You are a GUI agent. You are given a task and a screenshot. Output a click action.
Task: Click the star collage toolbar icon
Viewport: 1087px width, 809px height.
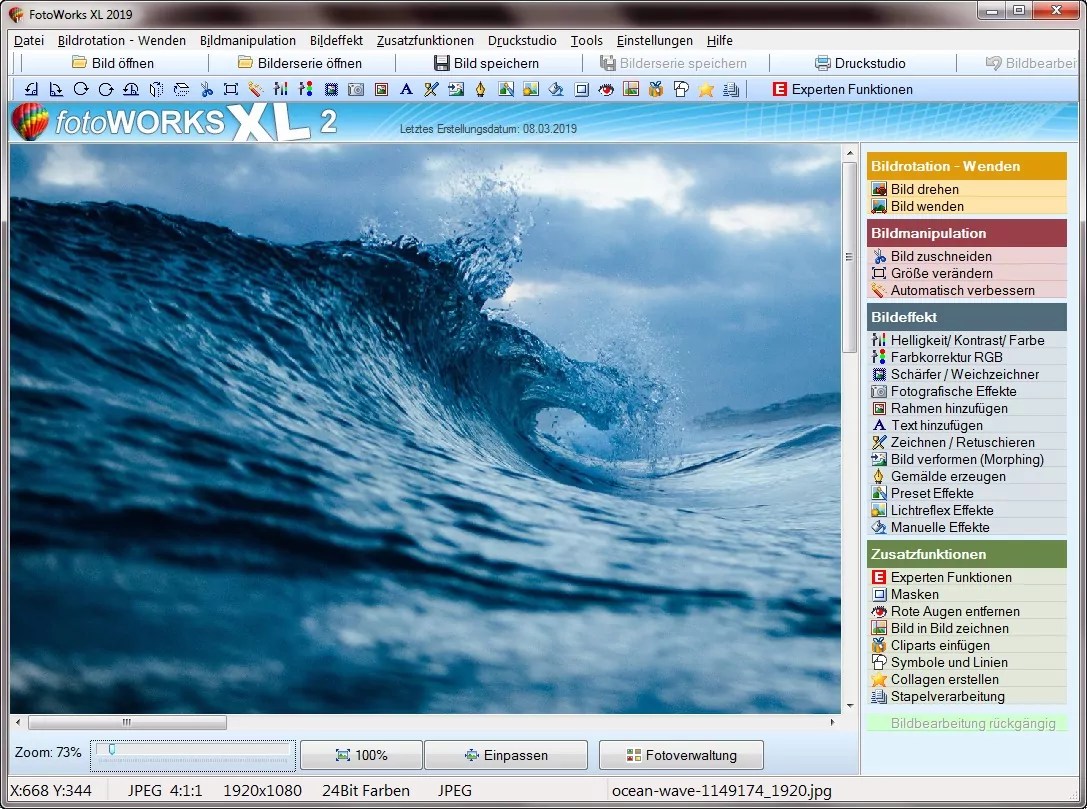[706, 89]
